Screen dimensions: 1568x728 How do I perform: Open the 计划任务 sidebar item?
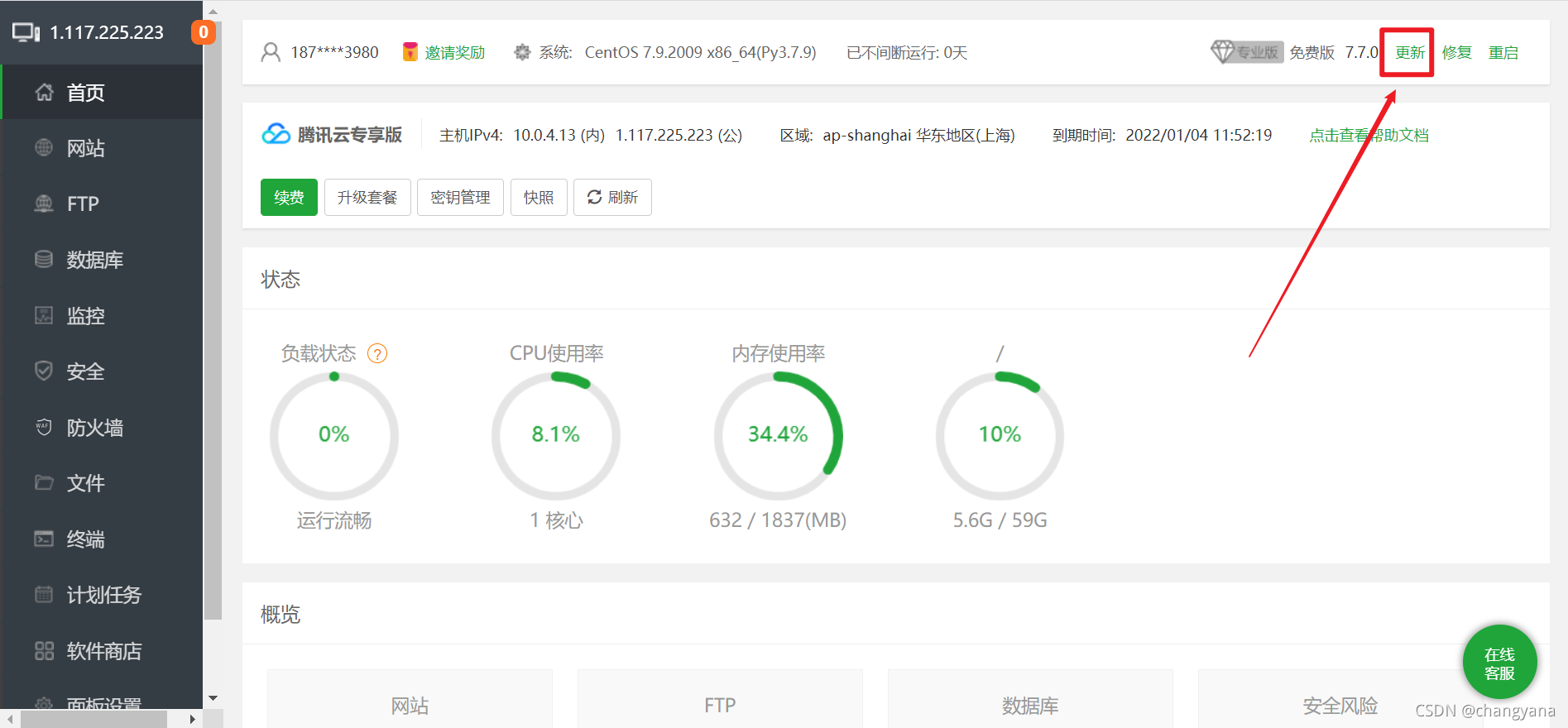102,595
